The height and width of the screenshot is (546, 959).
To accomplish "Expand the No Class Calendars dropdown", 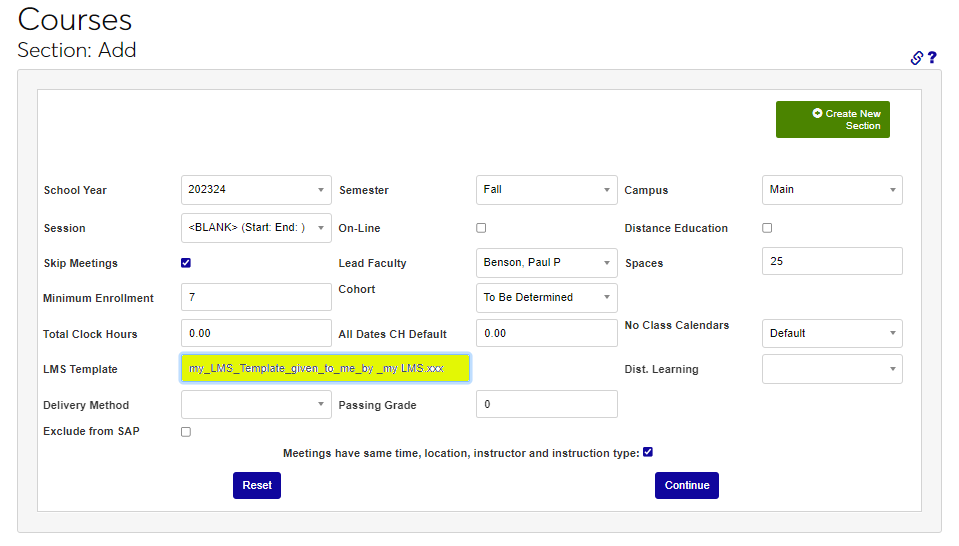I will (832, 333).
